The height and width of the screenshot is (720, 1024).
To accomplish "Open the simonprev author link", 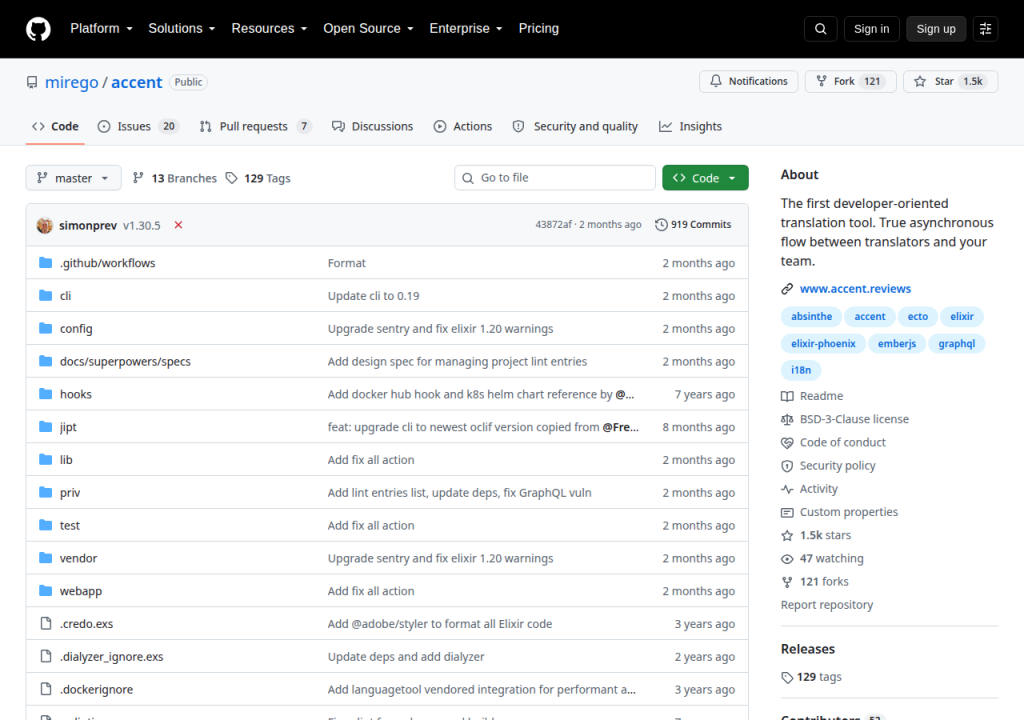I will (88, 225).
